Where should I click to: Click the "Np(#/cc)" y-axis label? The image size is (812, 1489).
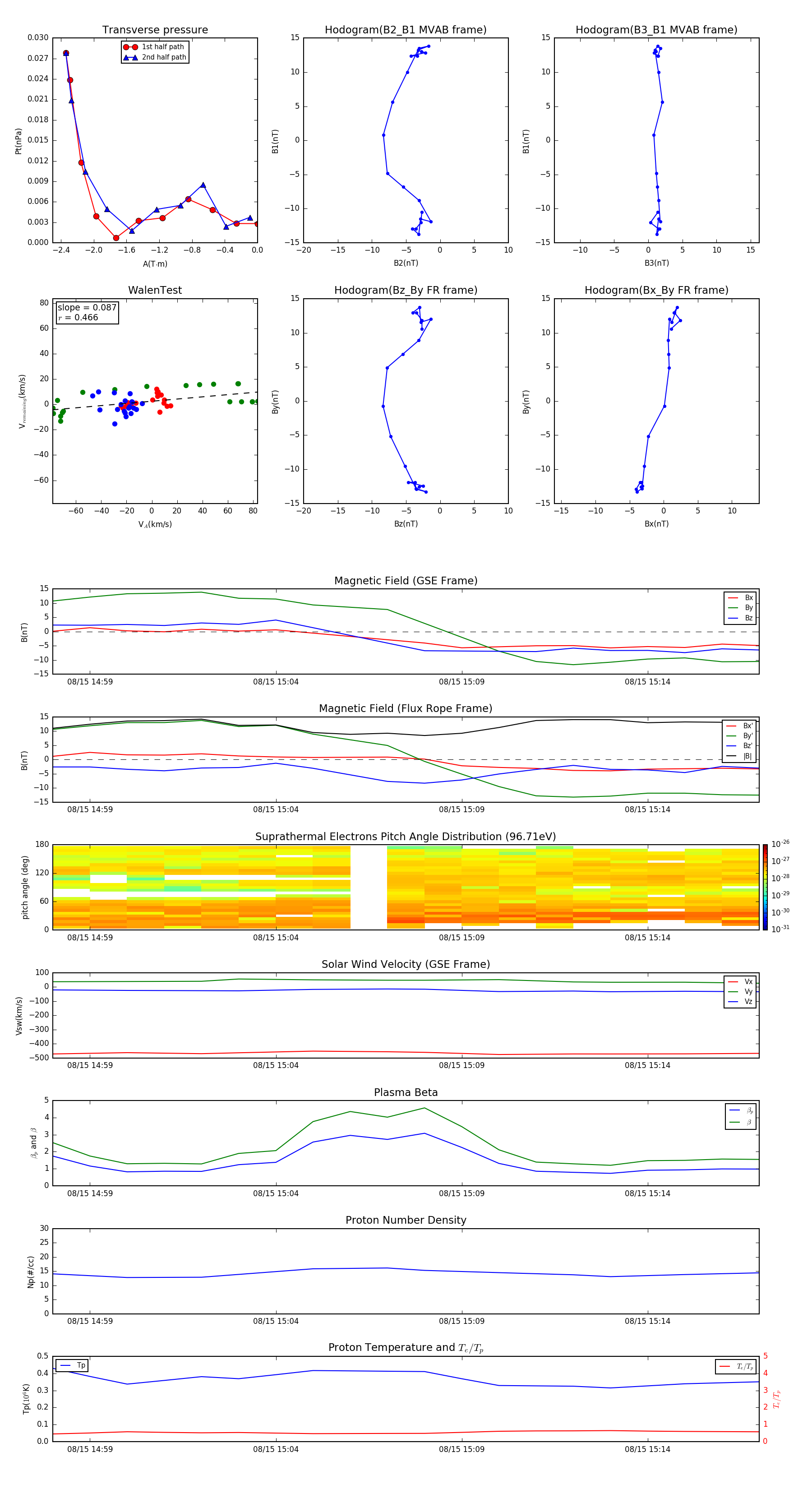31,1272
